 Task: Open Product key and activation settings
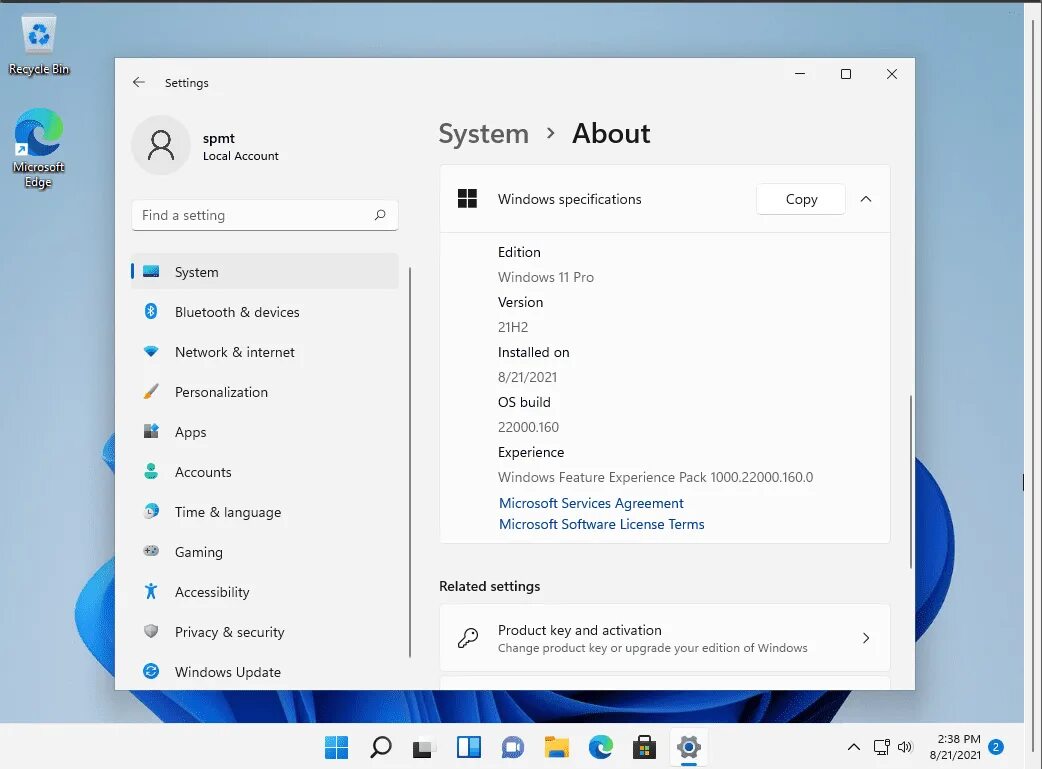click(x=665, y=638)
